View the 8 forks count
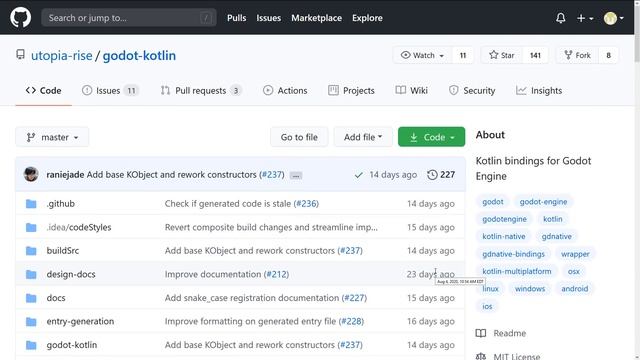The height and width of the screenshot is (360, 640). tap(608, 55)
